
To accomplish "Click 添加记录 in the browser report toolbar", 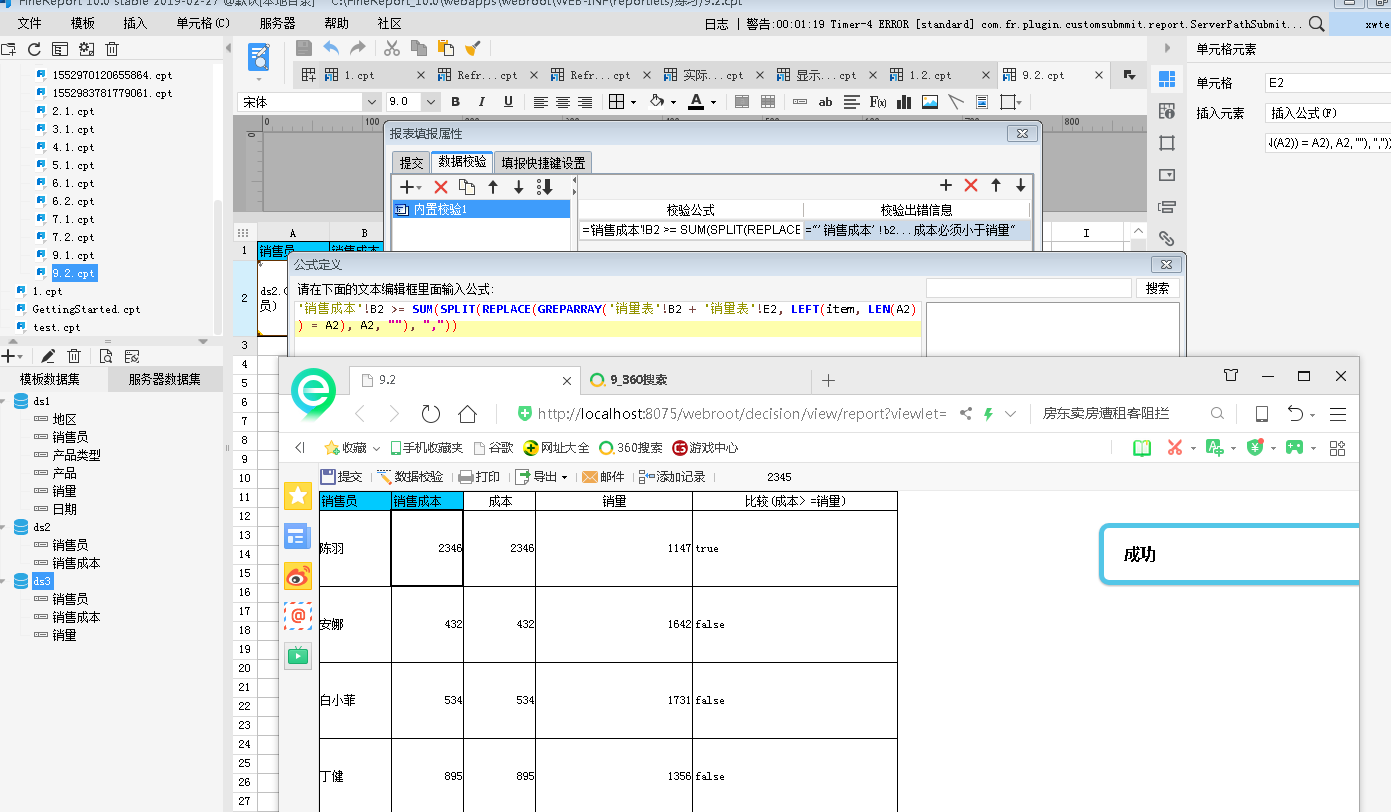I will [672, 477].
